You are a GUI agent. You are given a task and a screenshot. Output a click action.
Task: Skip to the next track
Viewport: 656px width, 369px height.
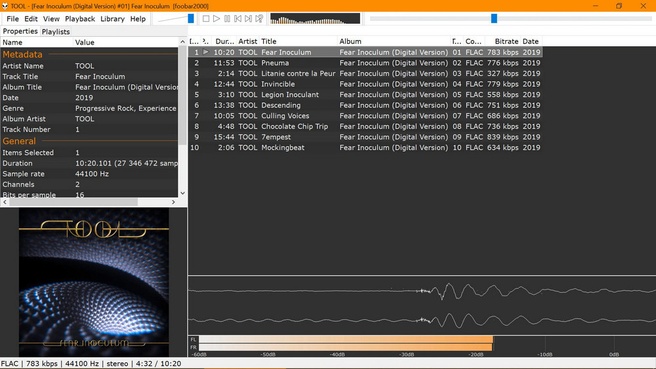(x=249, y=18)
